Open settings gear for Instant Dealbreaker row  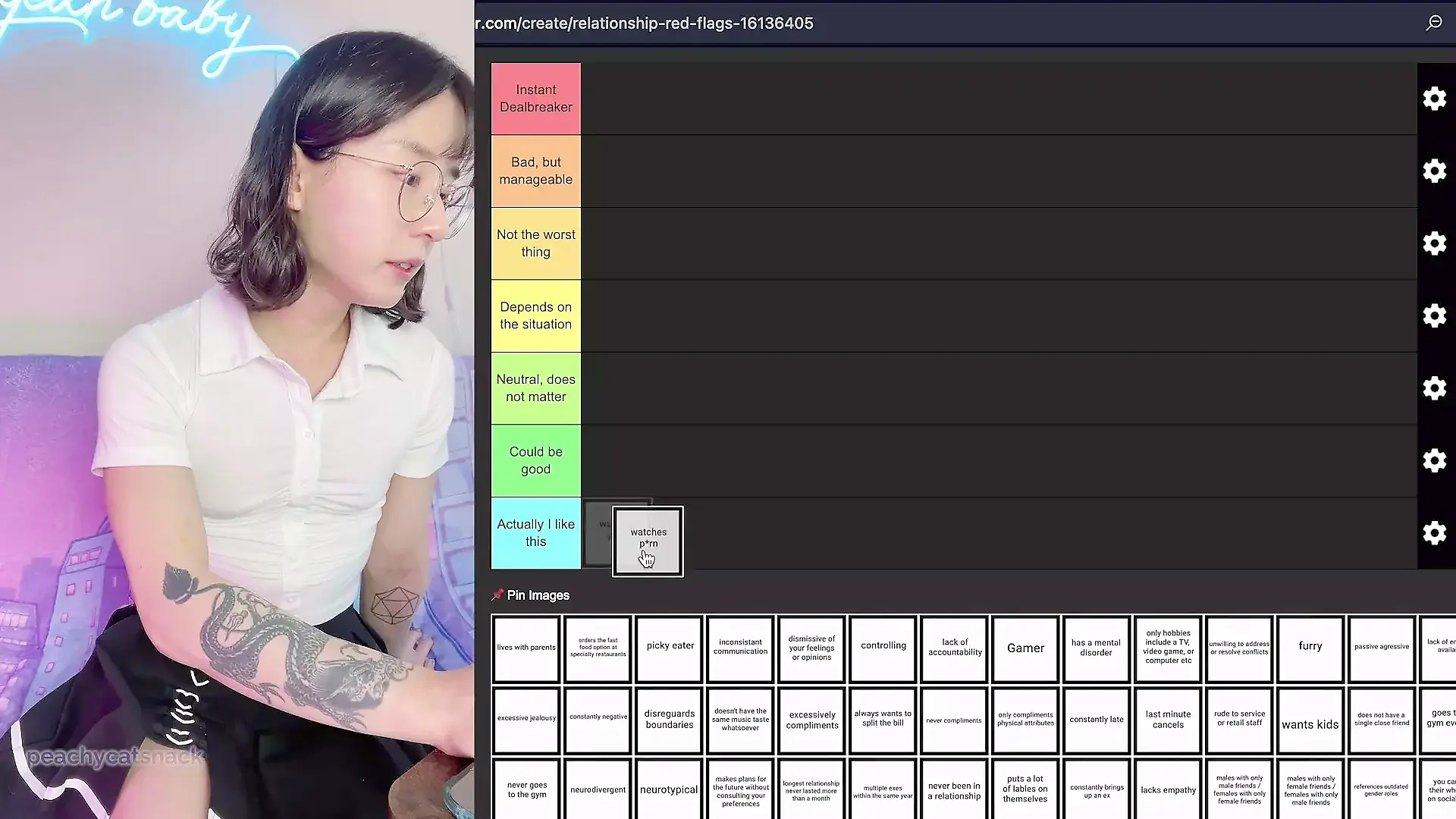pos(1434,99)
